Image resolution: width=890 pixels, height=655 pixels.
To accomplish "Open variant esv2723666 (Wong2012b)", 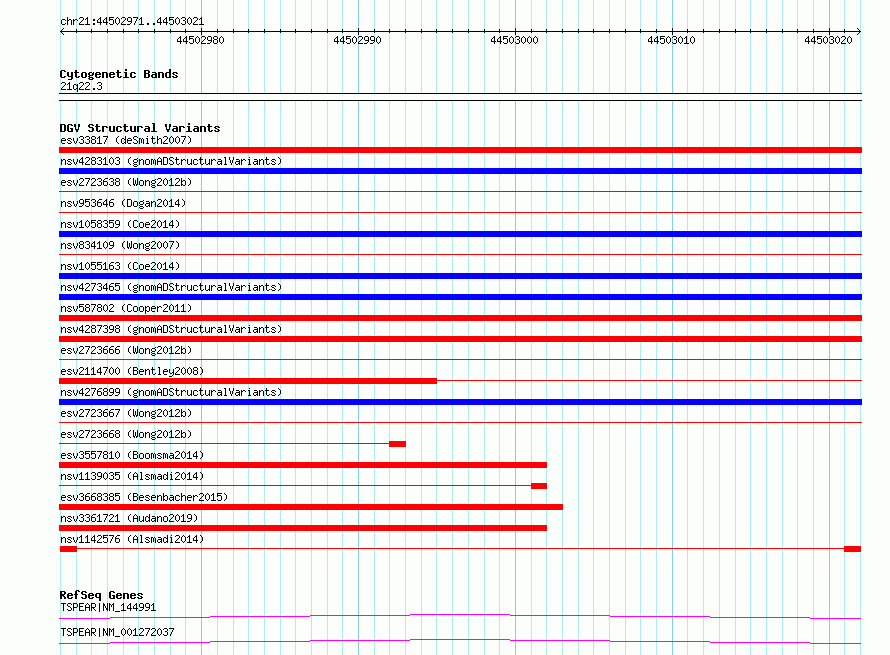I will point(126,350).
